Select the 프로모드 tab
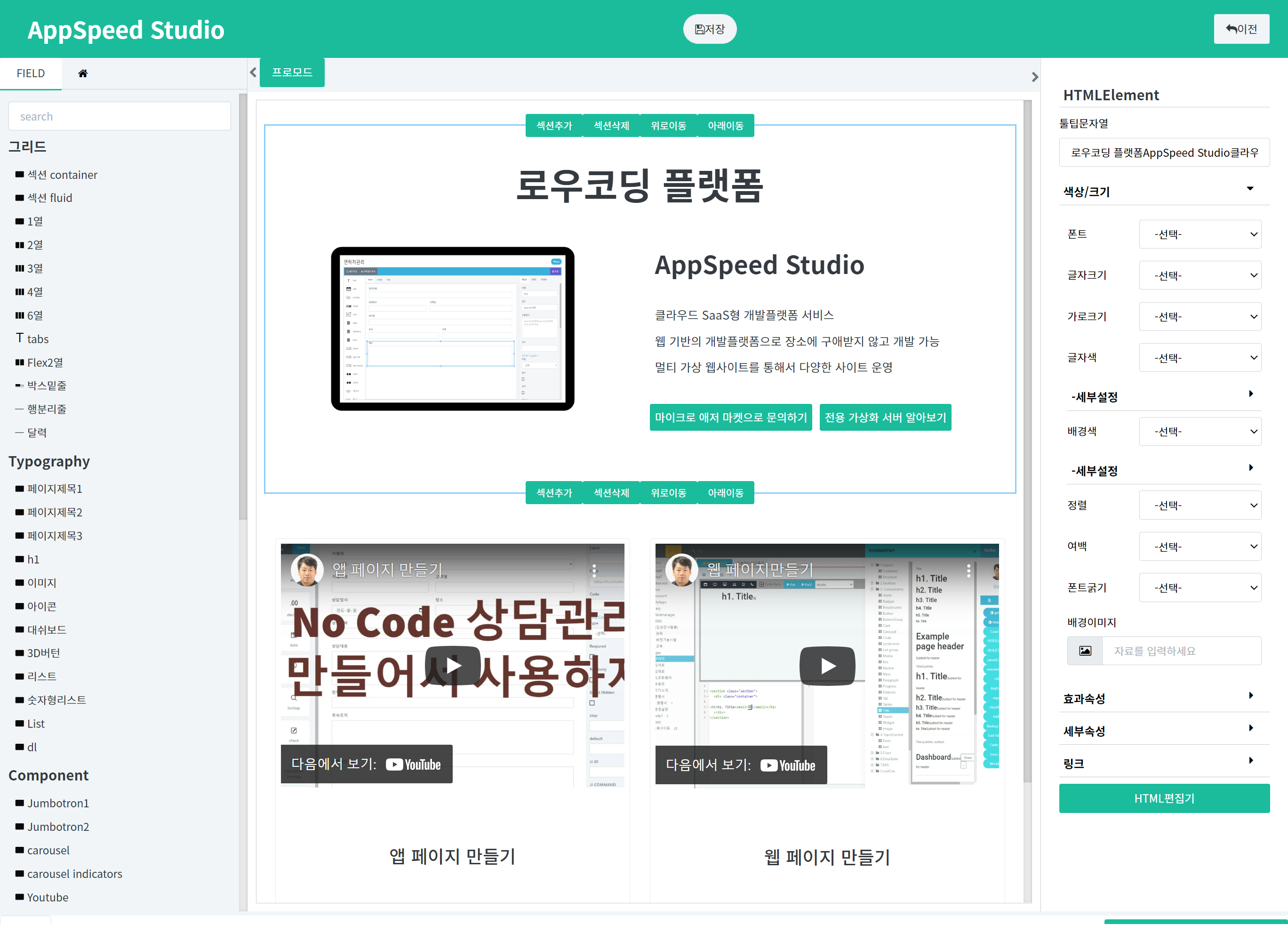 pyautogui.click(x=292, y=72)
